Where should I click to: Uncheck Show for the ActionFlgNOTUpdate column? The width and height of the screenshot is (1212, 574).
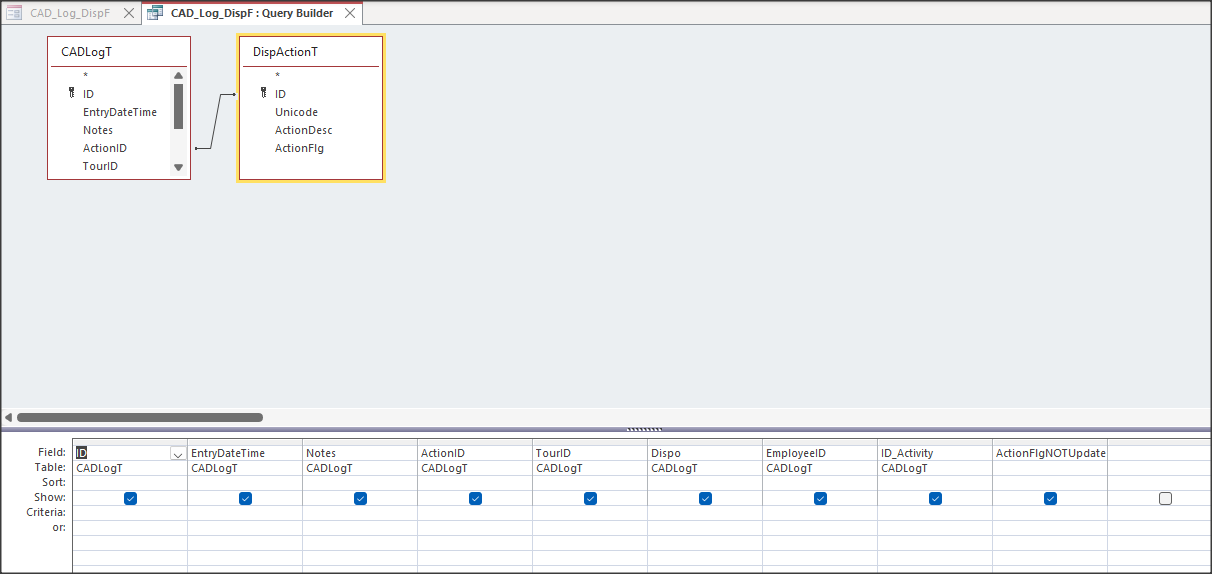tap(1051, 498)
